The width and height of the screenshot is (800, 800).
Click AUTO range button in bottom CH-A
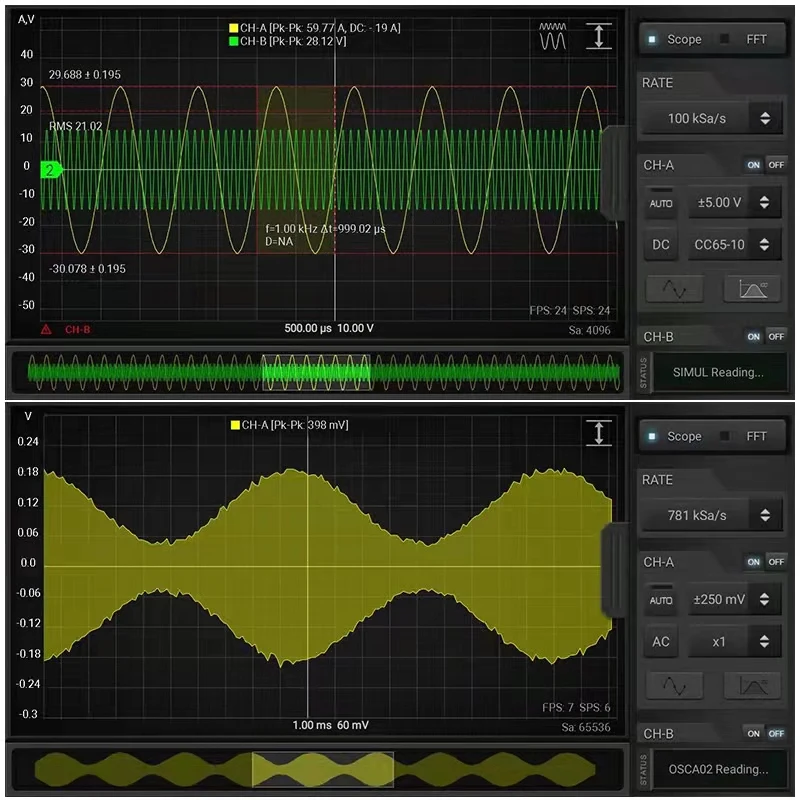click(661, 599)
